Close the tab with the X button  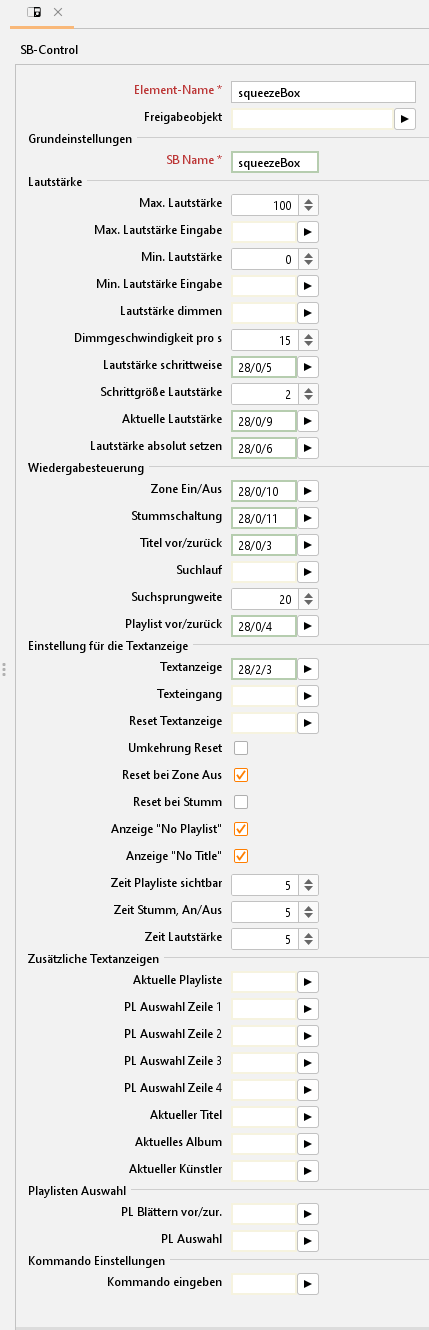click(58, 12)
